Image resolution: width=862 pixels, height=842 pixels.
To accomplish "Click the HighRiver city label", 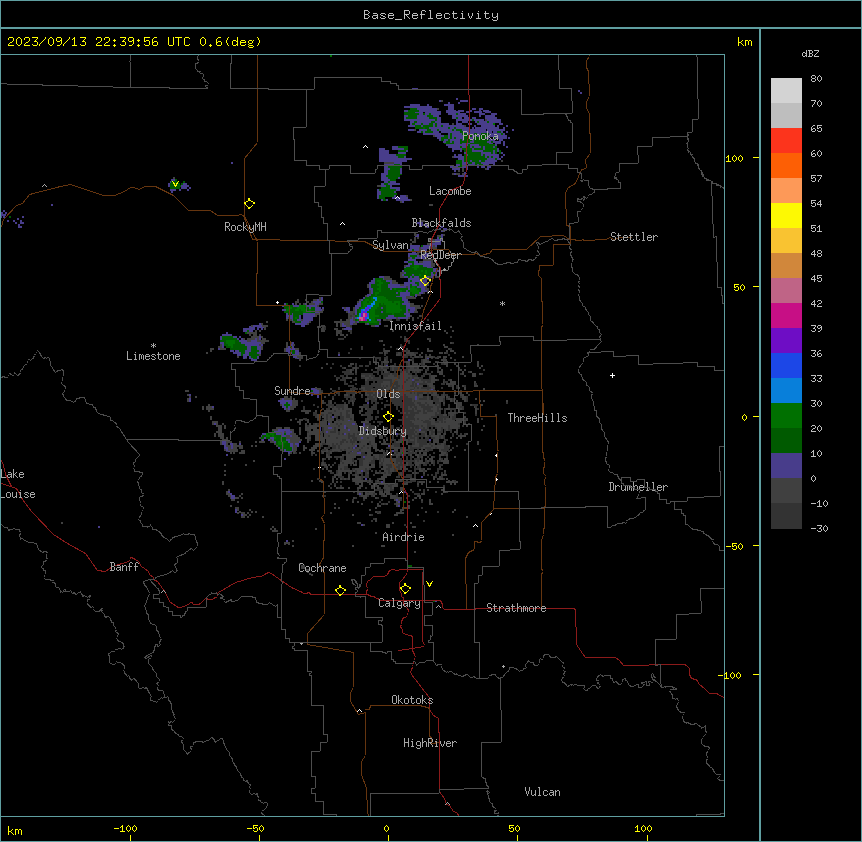I will (430, 743).
